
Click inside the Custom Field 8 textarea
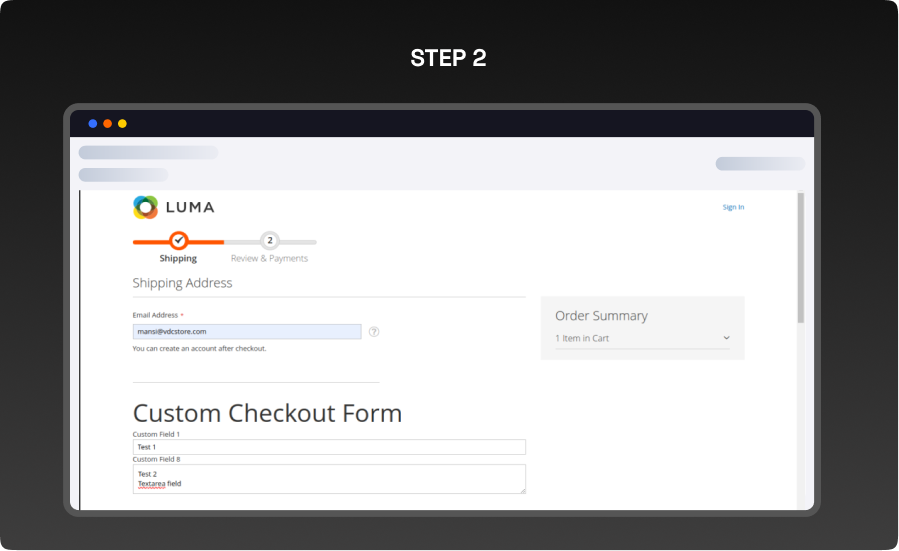[x=329, y=478]
